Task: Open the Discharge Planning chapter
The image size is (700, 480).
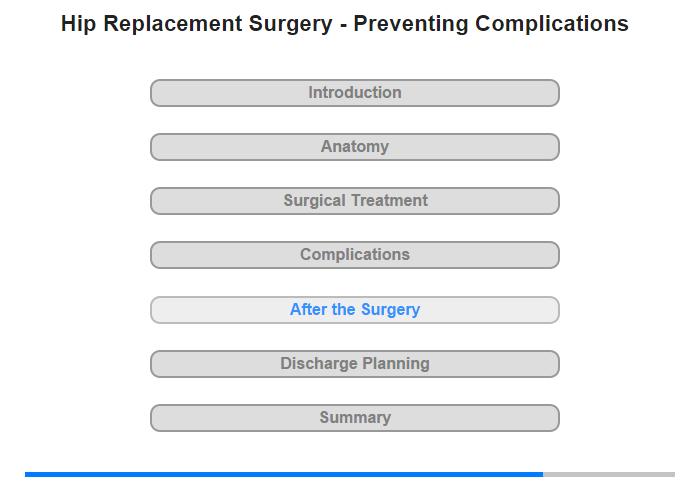Action: [x=355, y=364]
